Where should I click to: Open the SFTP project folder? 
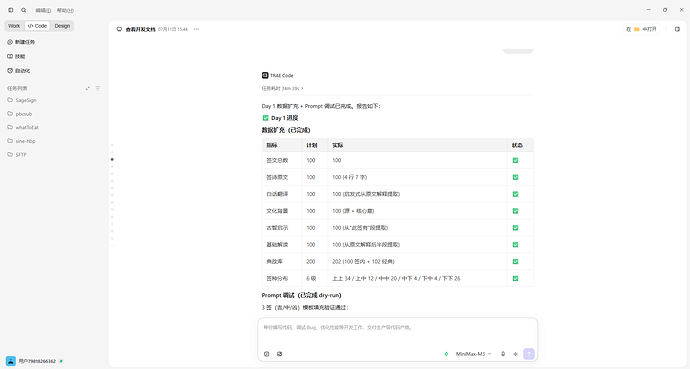pos(17,155)
